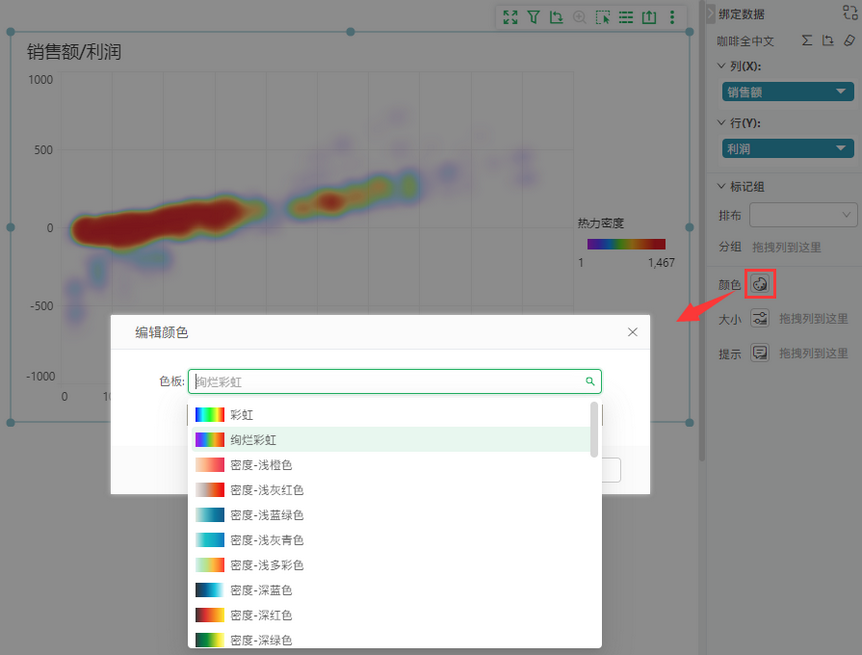Click the tooltip comment icon next to 提示

pos(760,352)
